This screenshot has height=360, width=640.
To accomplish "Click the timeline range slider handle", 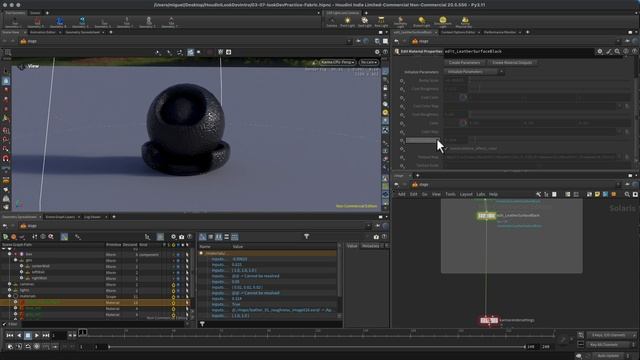I will click(109, 347).
